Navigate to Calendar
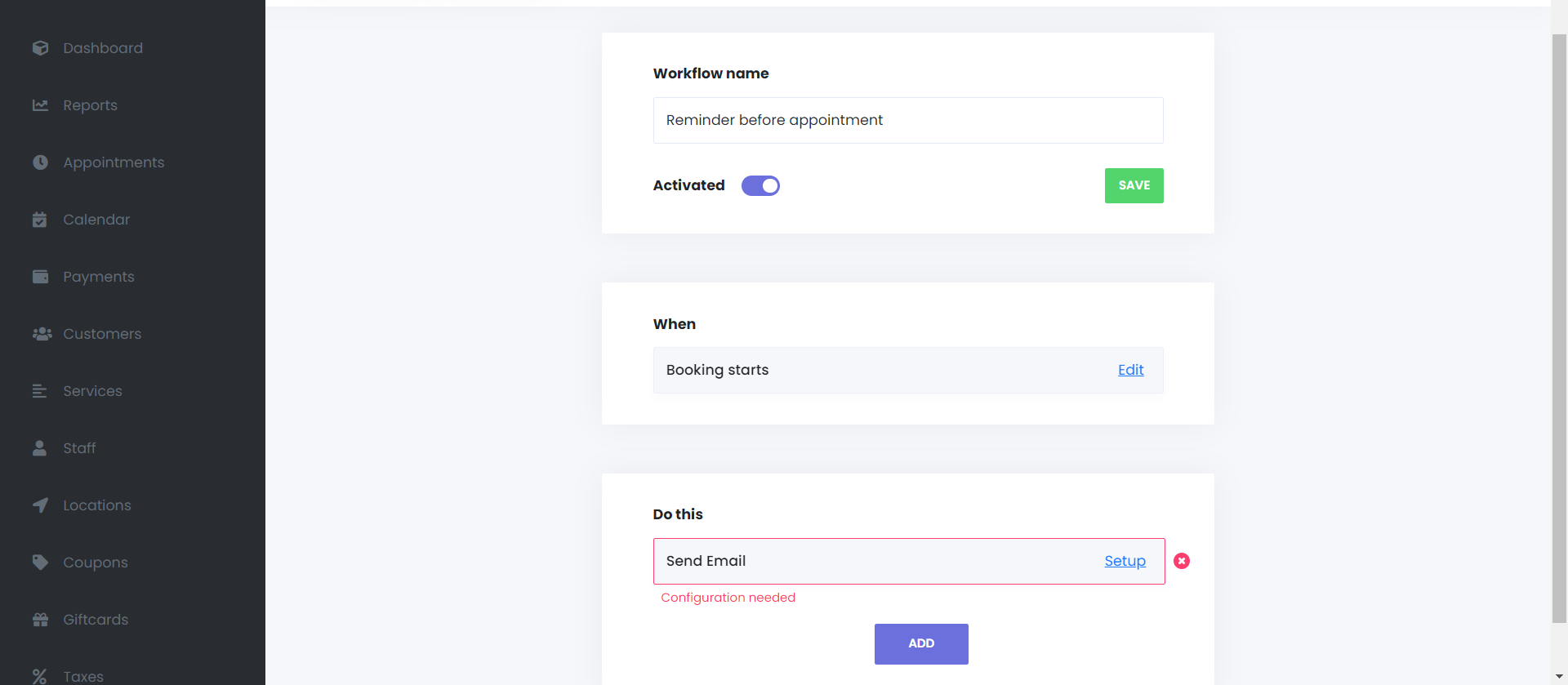The height and width of the screenshot is (685, 1568). point(96,220)
